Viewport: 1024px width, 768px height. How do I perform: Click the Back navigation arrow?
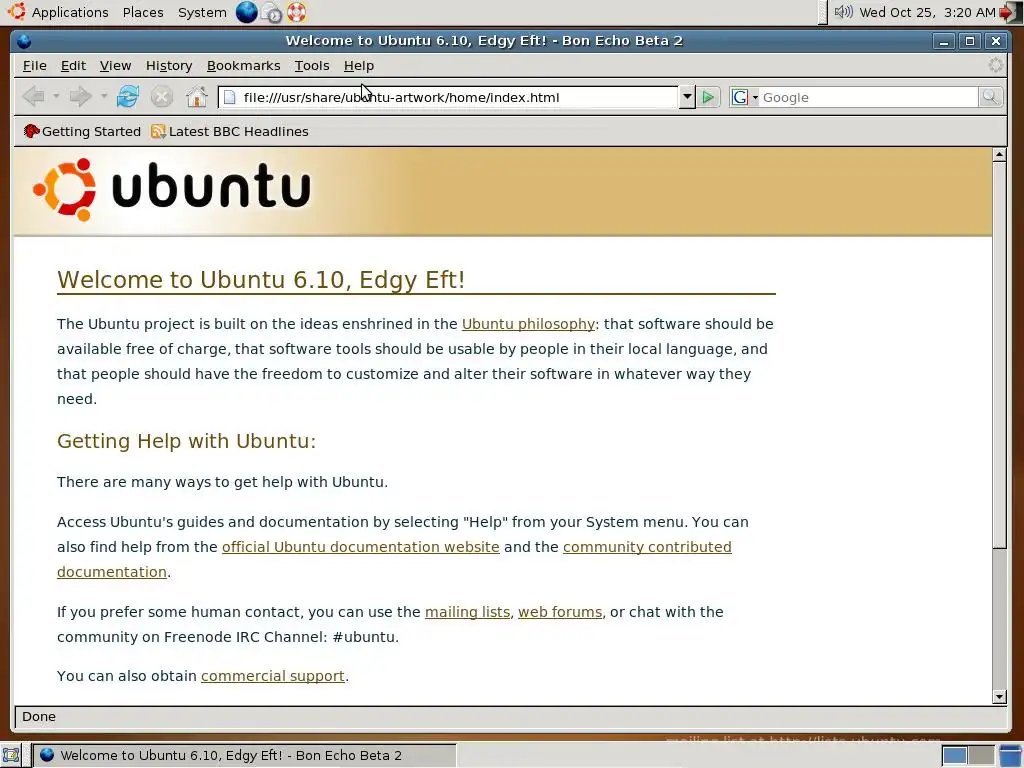[x=33, y=97]
